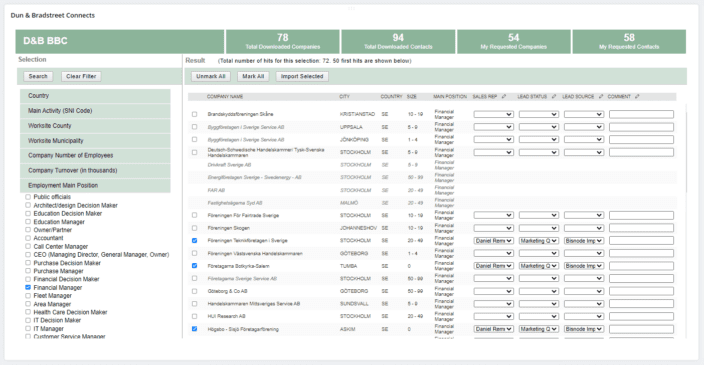Image resolution: width=704 pixels, height=365 pixels.
Task: Check the Public officials position filter
Action: (x=28, y=197)
